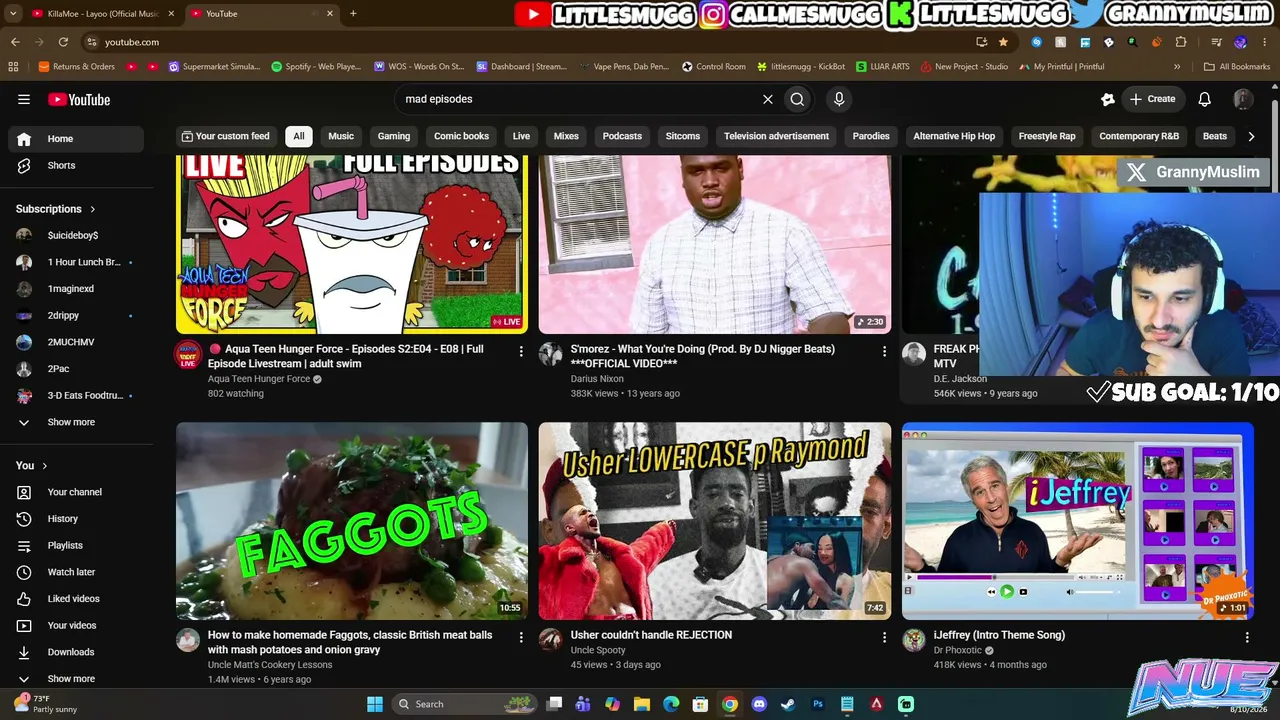Bookmark this page with the star icon

1003,42
